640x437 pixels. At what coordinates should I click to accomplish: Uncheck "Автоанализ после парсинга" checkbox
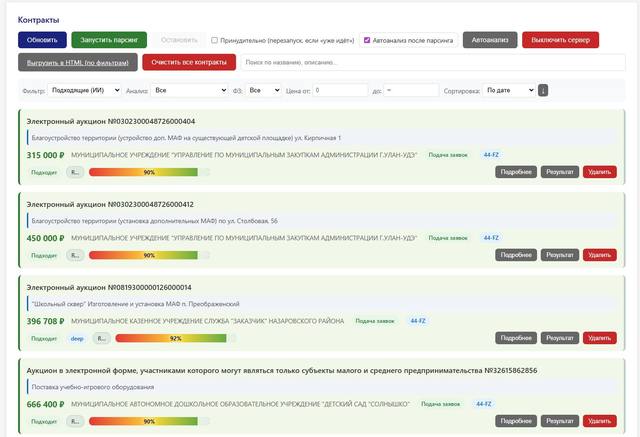pyautogui.click(x=366, y=40)
